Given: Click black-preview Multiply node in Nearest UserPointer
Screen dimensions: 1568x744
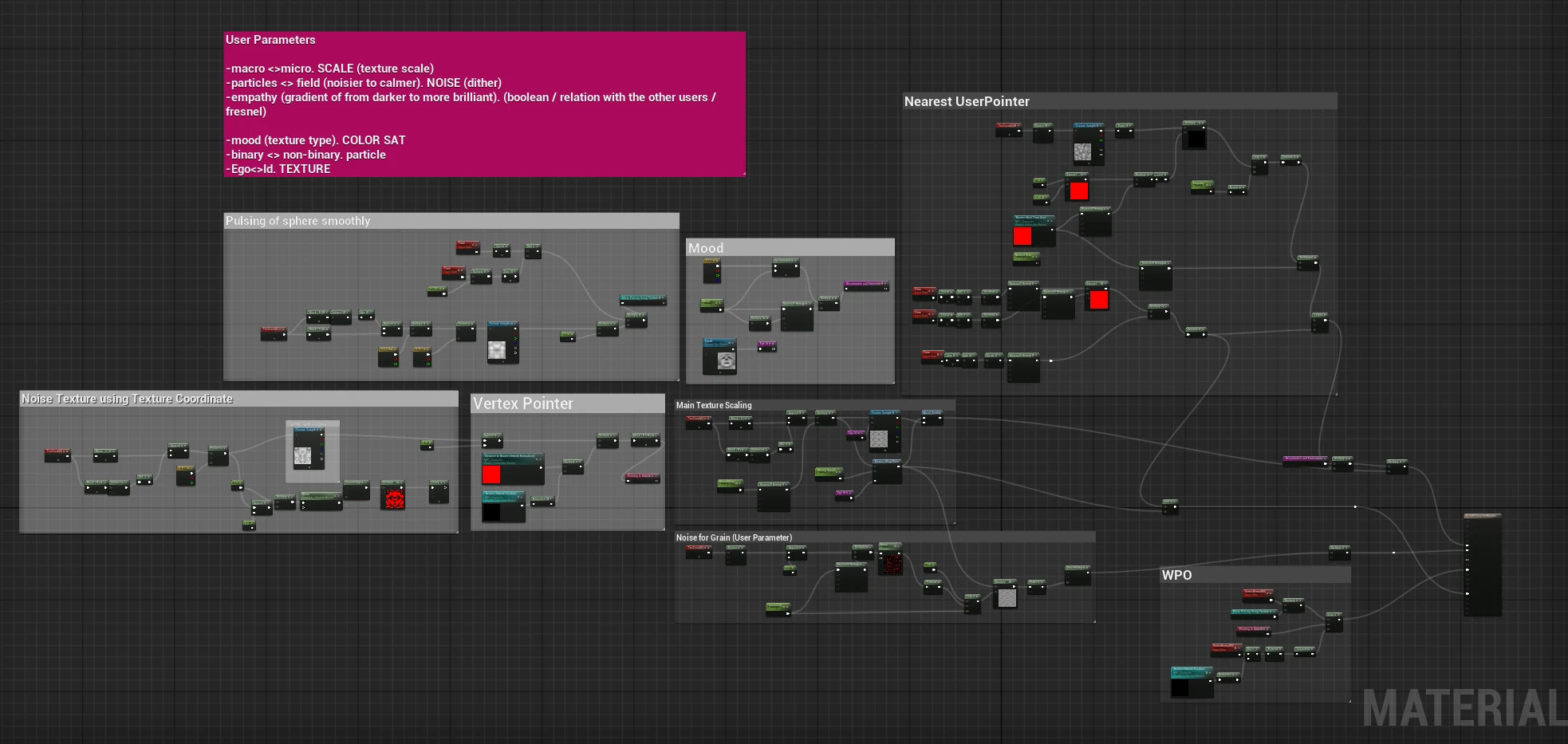Looking at the screenshot, I should point(1194,135).
